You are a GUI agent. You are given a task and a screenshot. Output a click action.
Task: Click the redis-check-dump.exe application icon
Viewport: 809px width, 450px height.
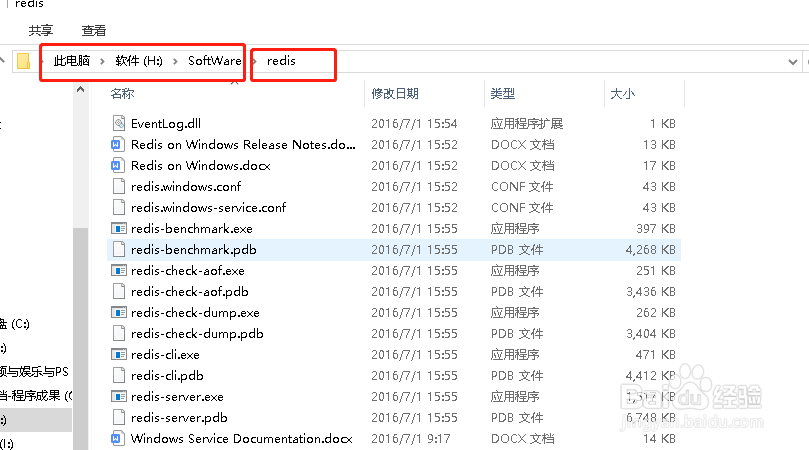119,313
